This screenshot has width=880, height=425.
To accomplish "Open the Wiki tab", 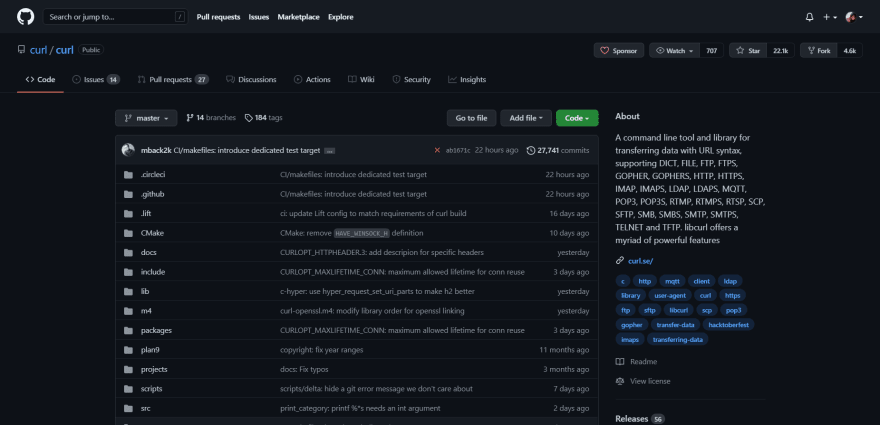I will (361, 80).
